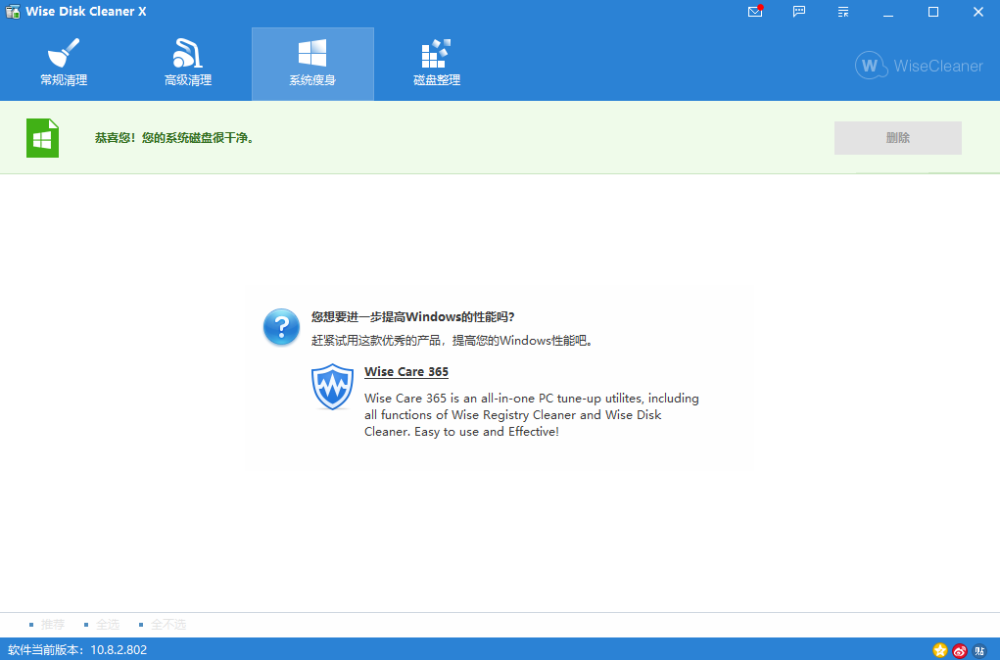Switch to the 高级清理 advanced cleaner tab
Image resolution: width=1000 pixels, height=660 pixels.
point(188,63)
